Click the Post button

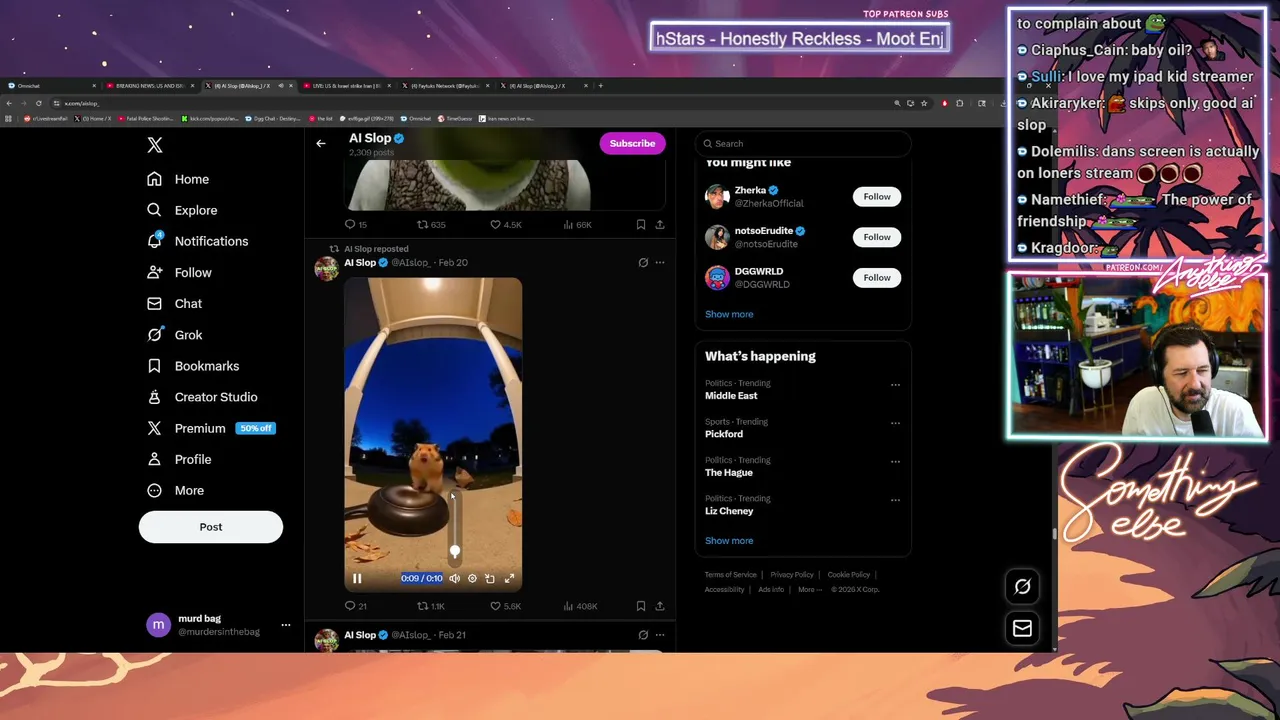pos(211,527)
